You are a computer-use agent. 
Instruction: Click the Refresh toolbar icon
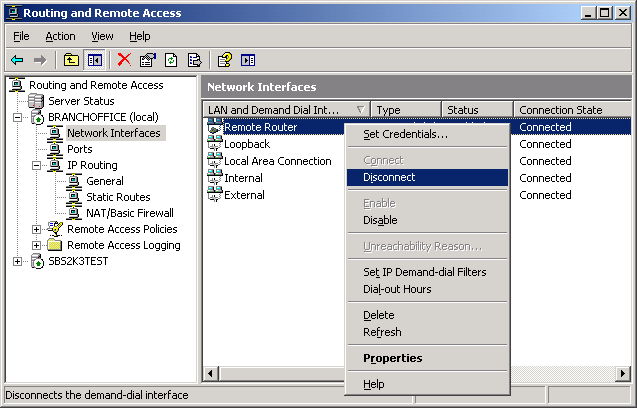[171, 60]
